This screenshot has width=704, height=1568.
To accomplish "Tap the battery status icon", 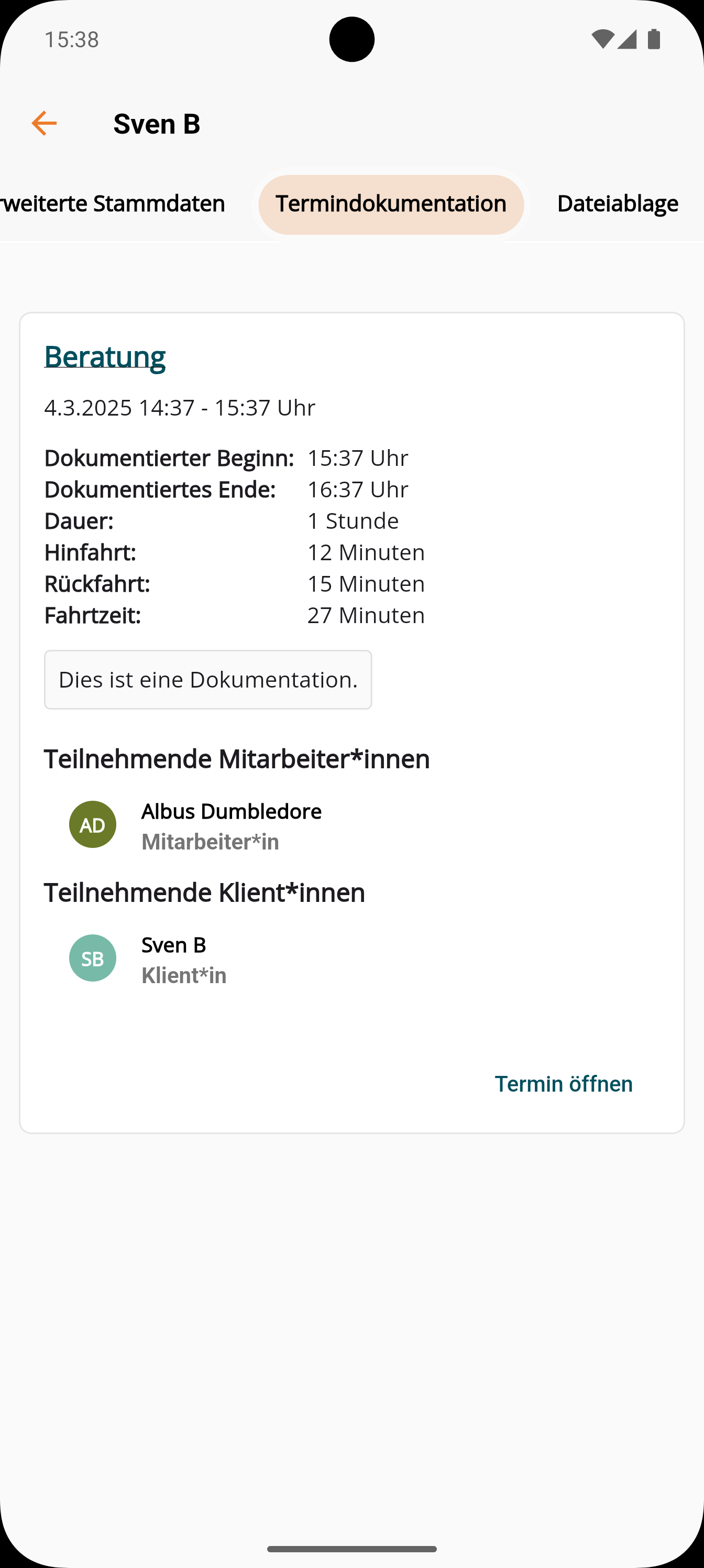I will (x=654, y=39).
